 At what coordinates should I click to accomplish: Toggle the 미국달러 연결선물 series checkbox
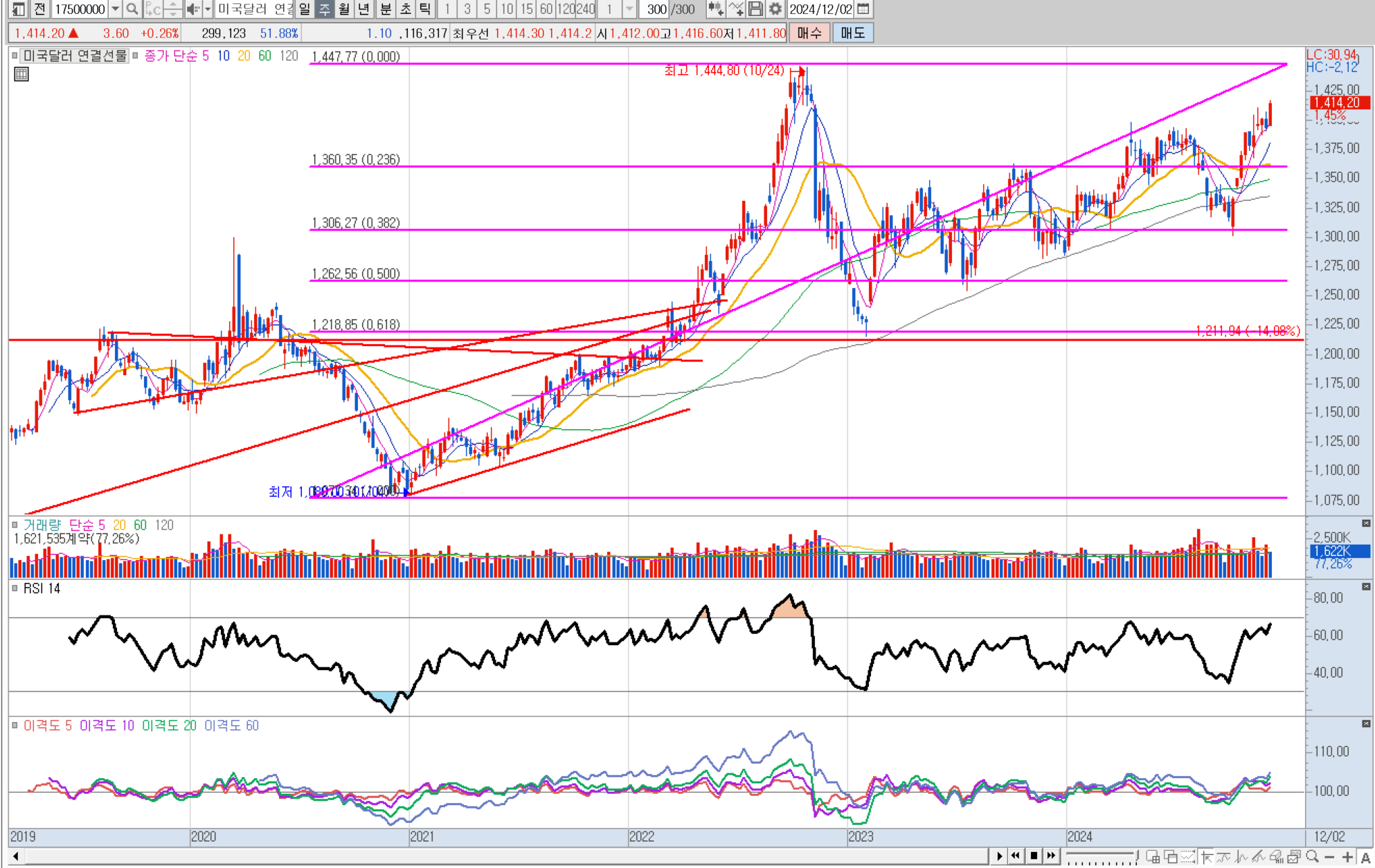pyautogui.click(x=15, y=55)
